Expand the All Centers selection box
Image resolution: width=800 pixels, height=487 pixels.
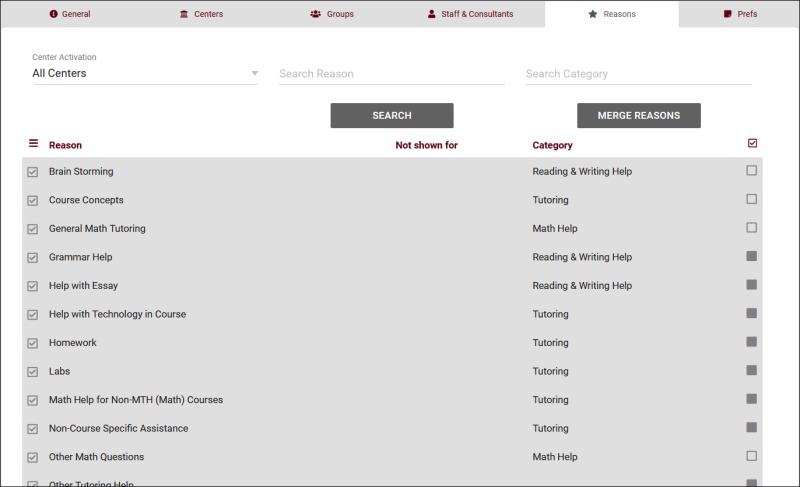click(140, 73)
